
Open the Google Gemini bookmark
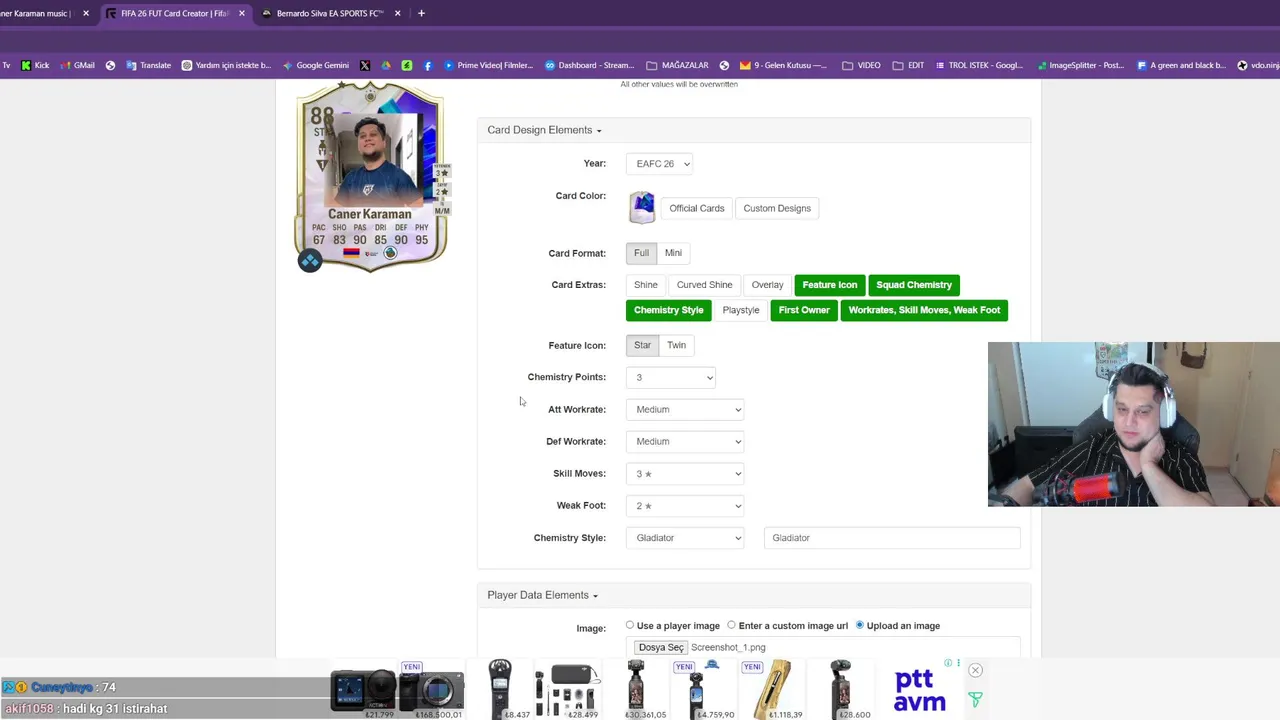[315, 65]
